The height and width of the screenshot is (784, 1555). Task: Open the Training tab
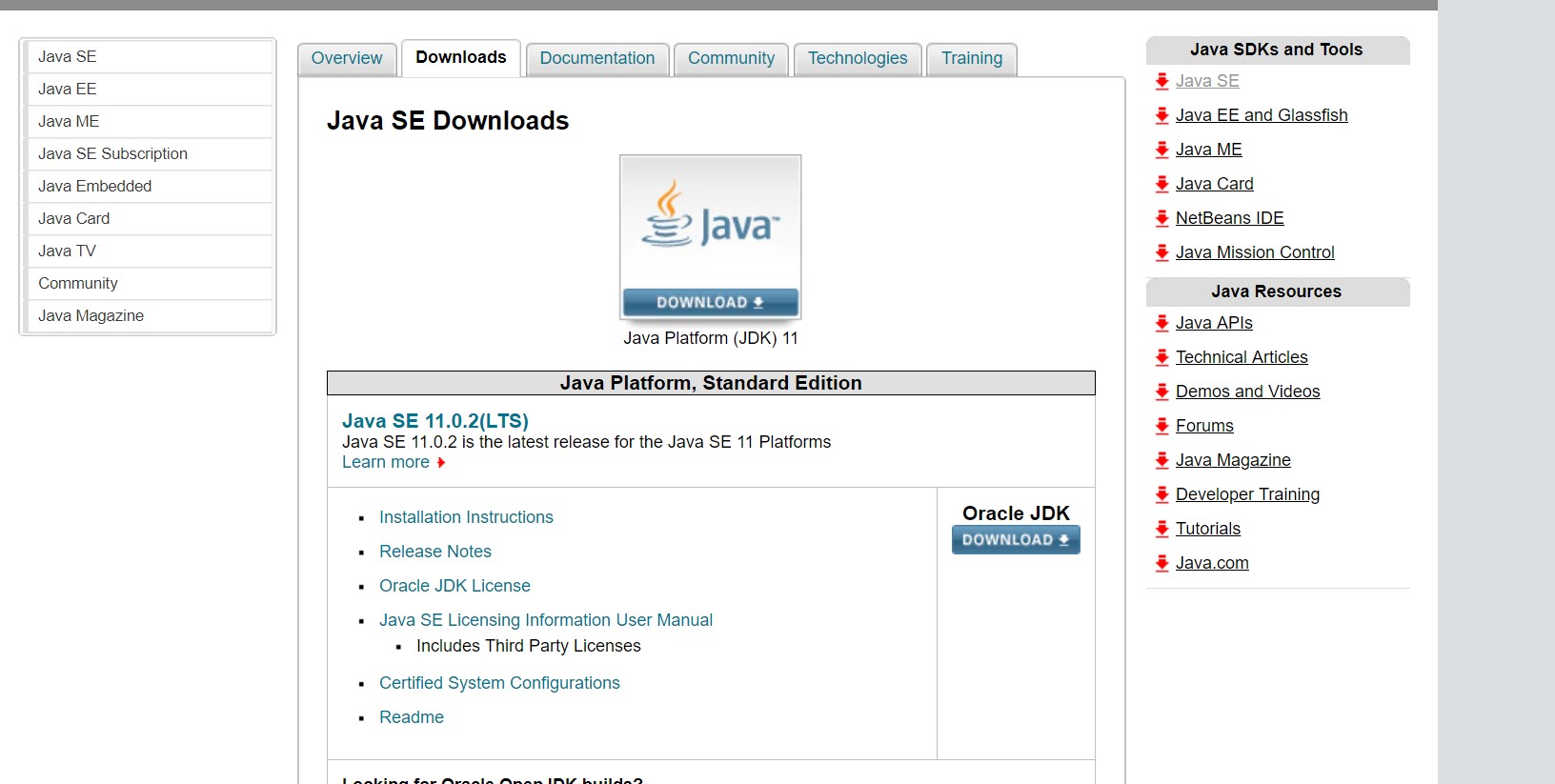click(972, 58)
